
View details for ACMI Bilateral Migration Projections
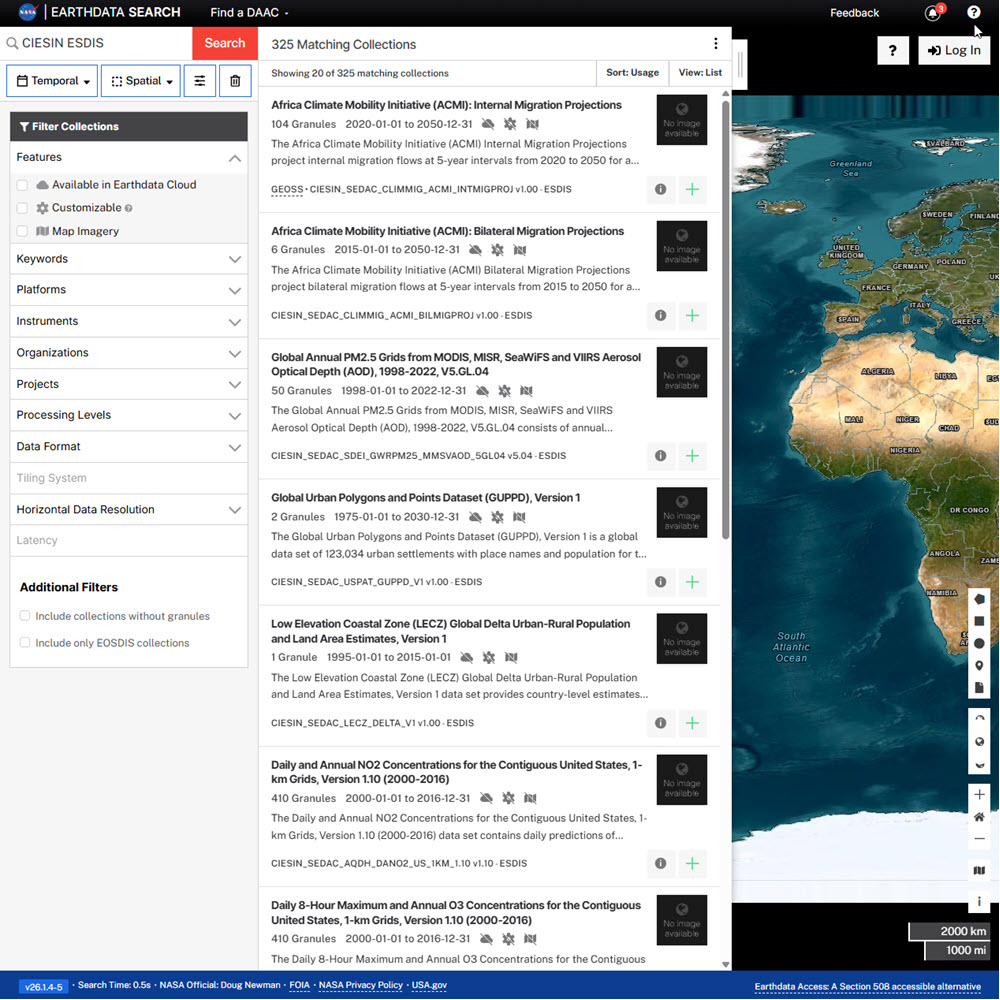click(x=661, y=316)
